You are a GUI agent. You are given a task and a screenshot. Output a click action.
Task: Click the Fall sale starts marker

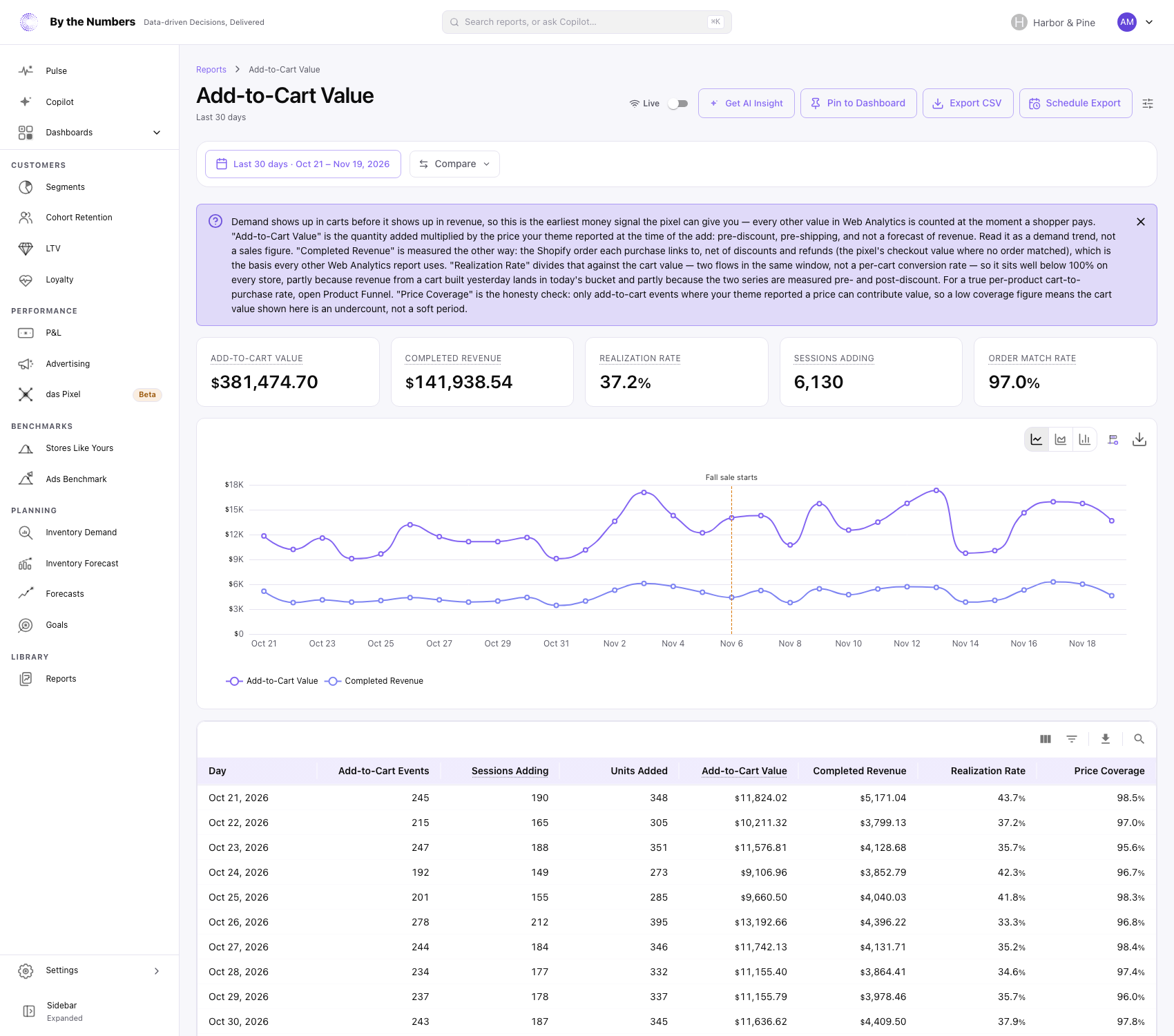pos(731,477)
